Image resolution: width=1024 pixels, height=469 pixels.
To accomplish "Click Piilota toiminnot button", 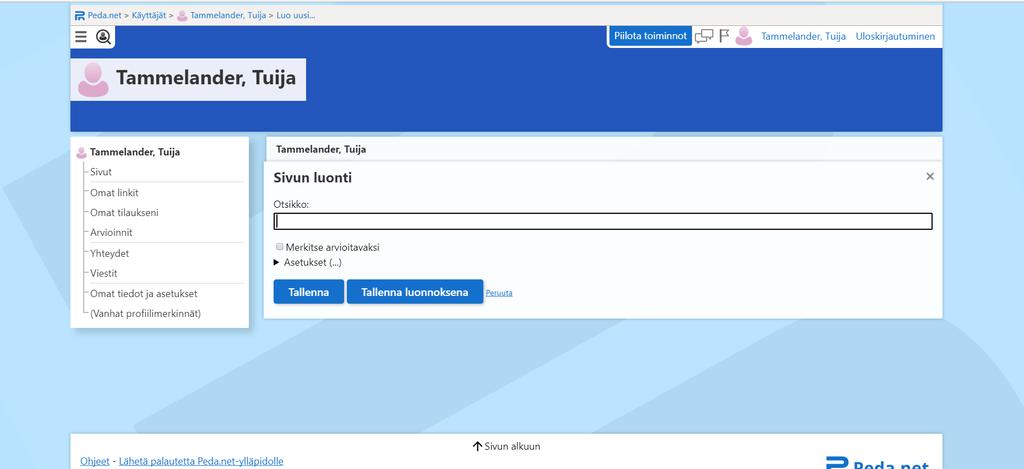I will (650, 37).
